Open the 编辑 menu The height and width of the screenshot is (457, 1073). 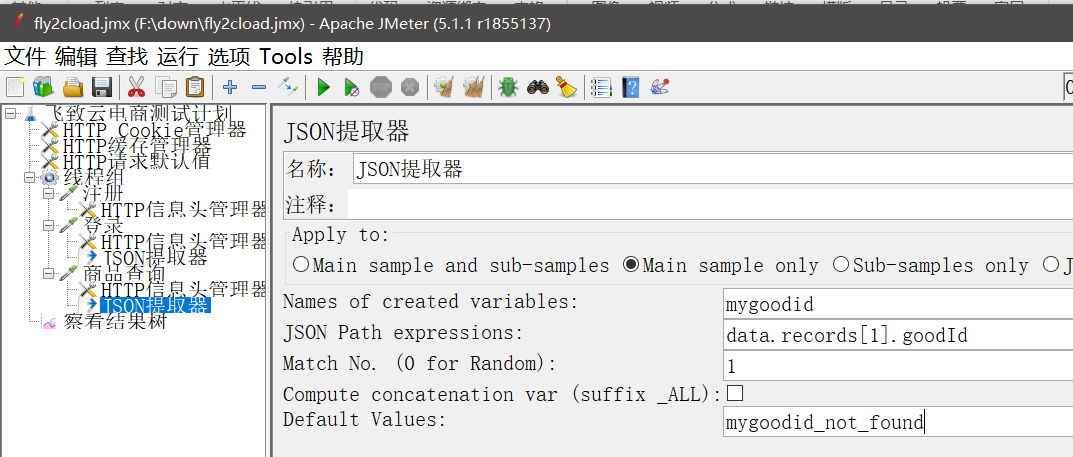[x=77, y=56]
